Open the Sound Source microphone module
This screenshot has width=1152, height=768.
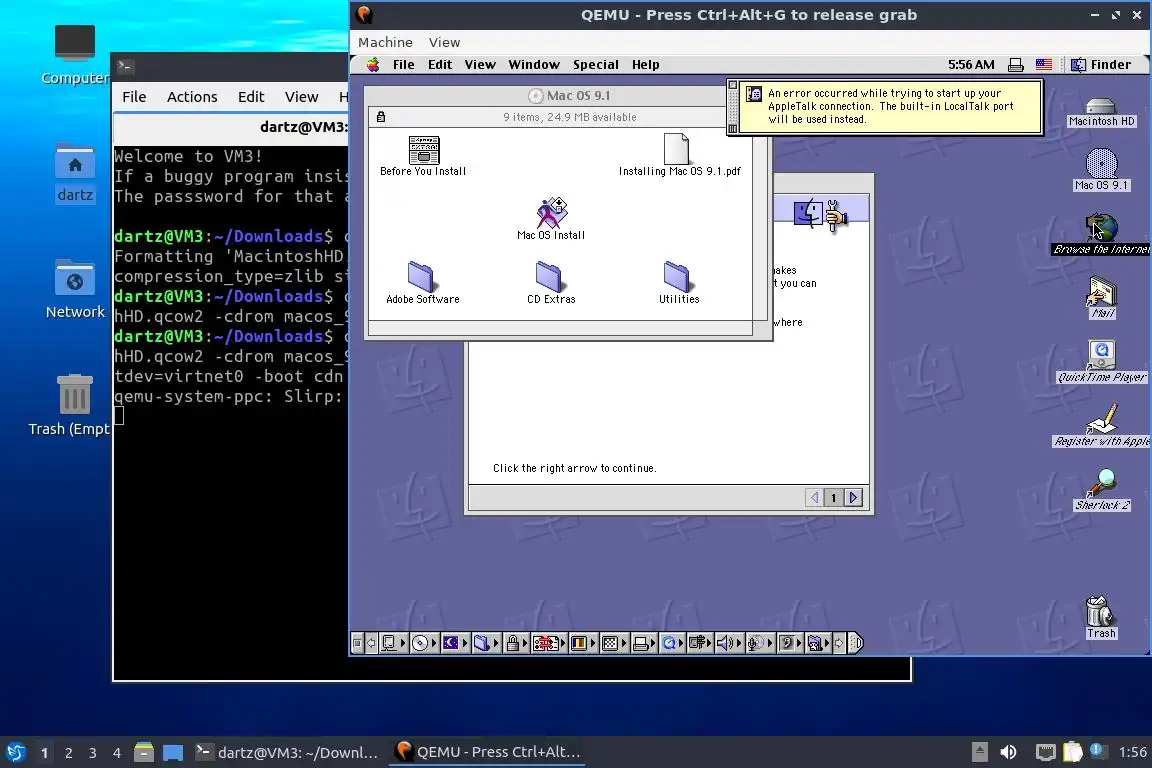pos(760,644)
